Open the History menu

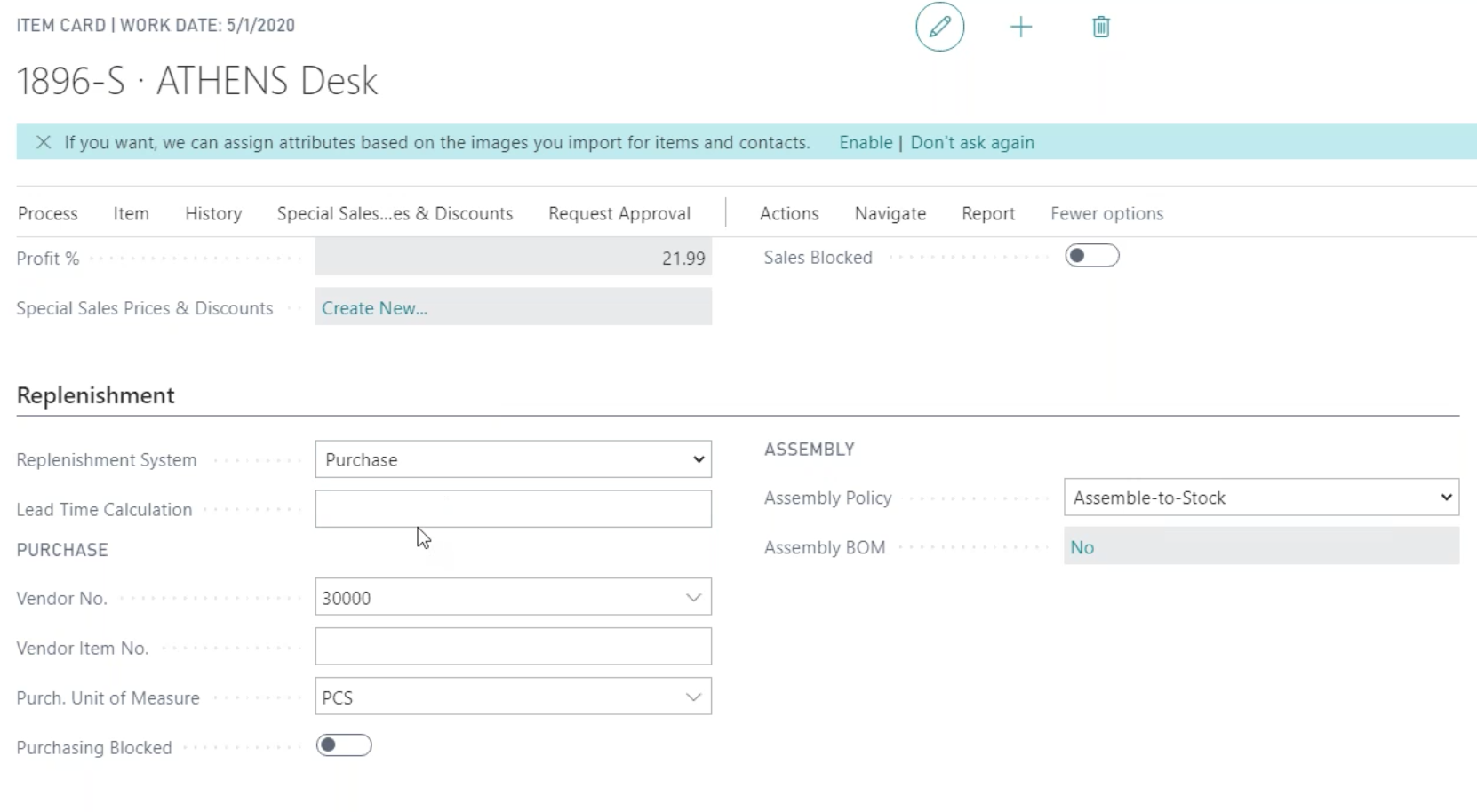coord(213,213)
